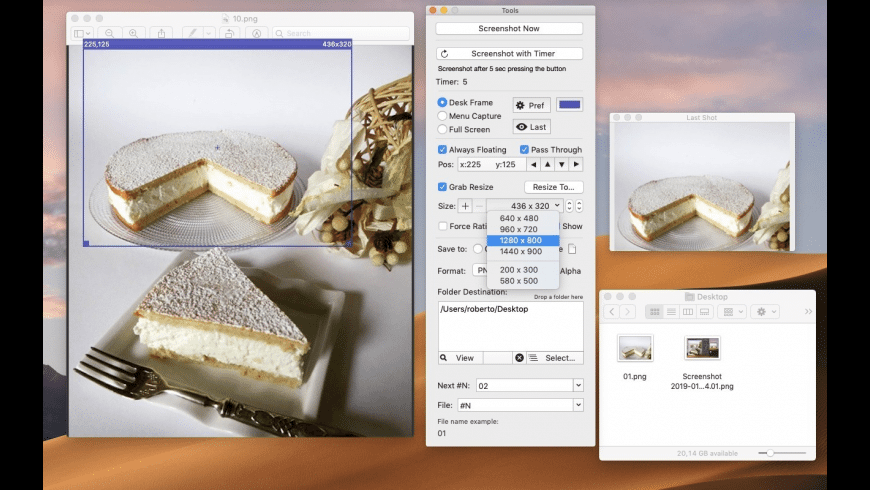Click the share icon in Preview toolbar
The image size is (870, 490).
point(162,33)
